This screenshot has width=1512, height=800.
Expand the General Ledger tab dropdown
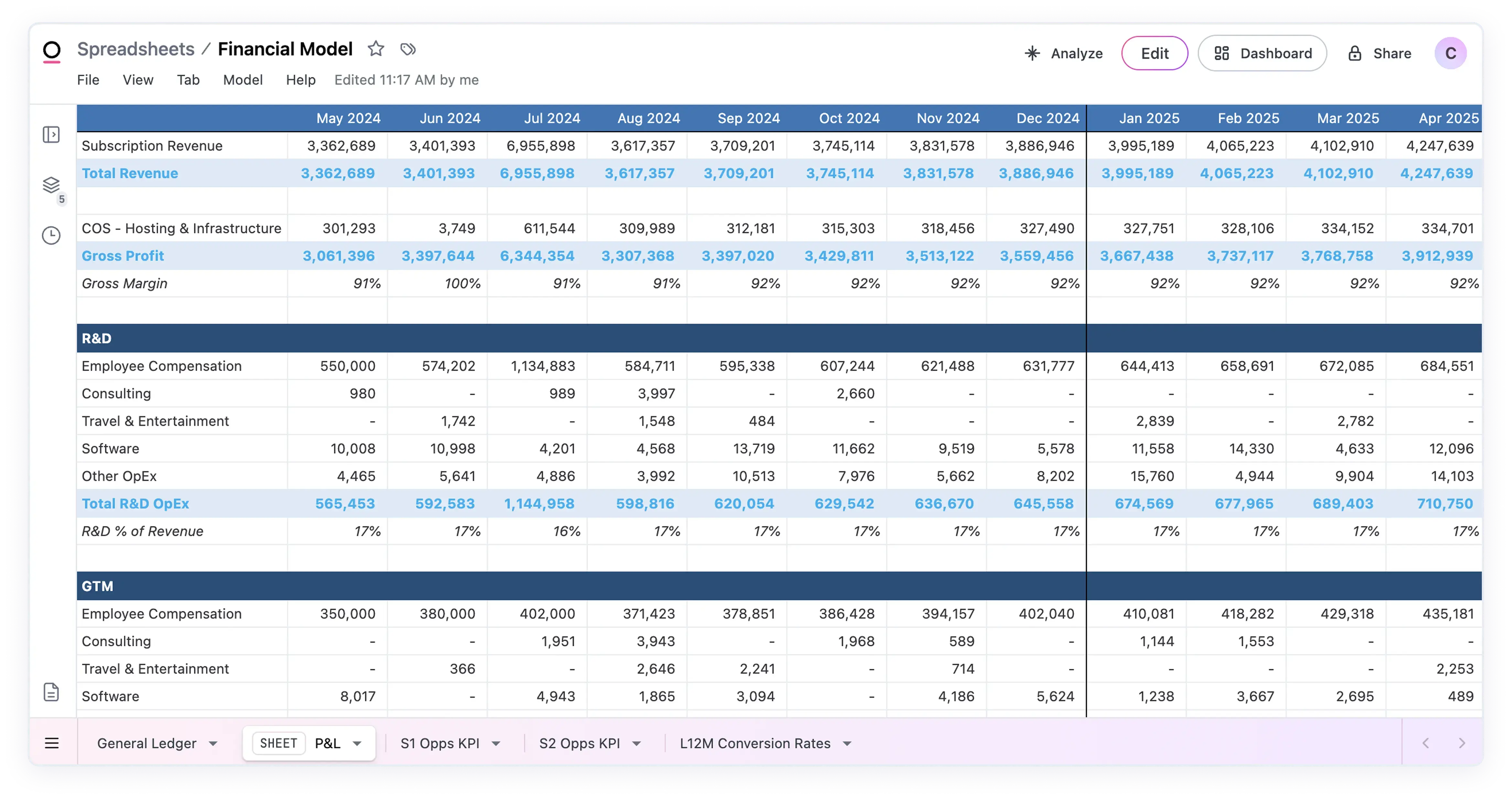[213, 744]
